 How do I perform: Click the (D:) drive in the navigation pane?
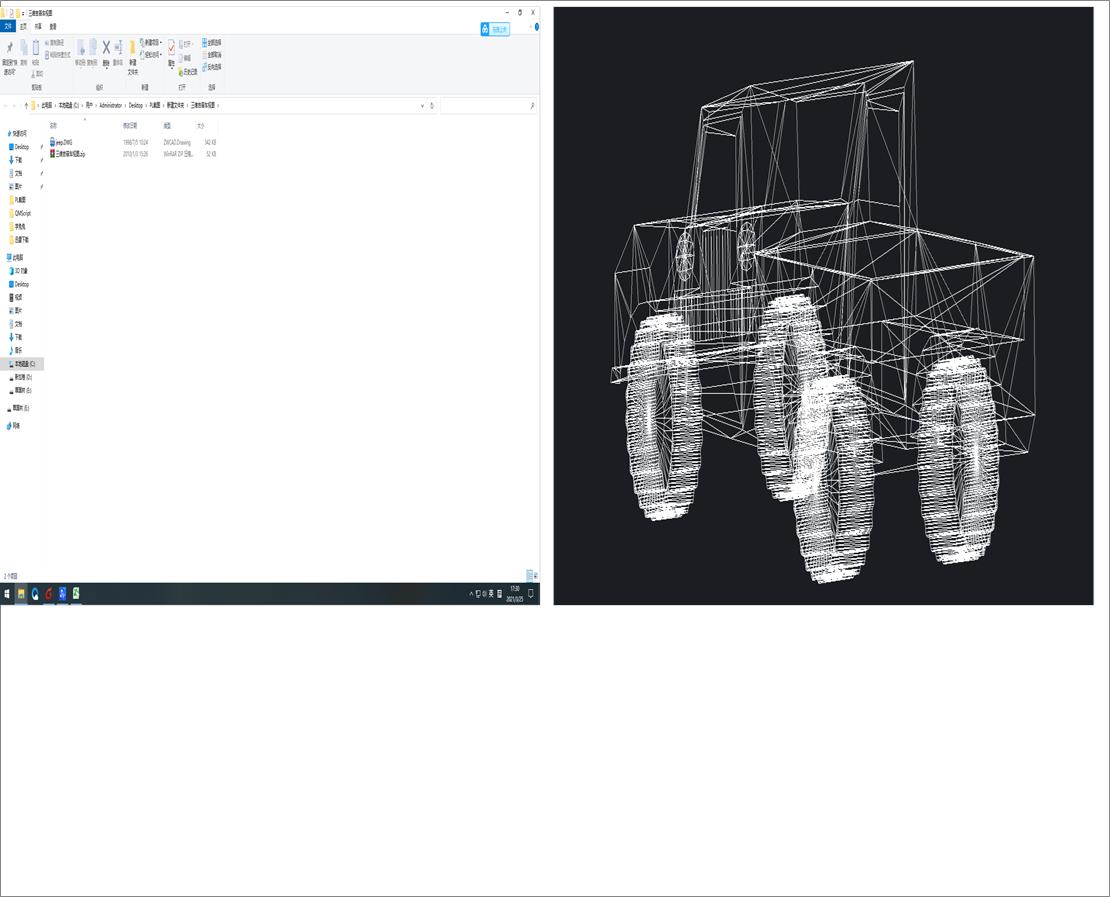[21, 377]
